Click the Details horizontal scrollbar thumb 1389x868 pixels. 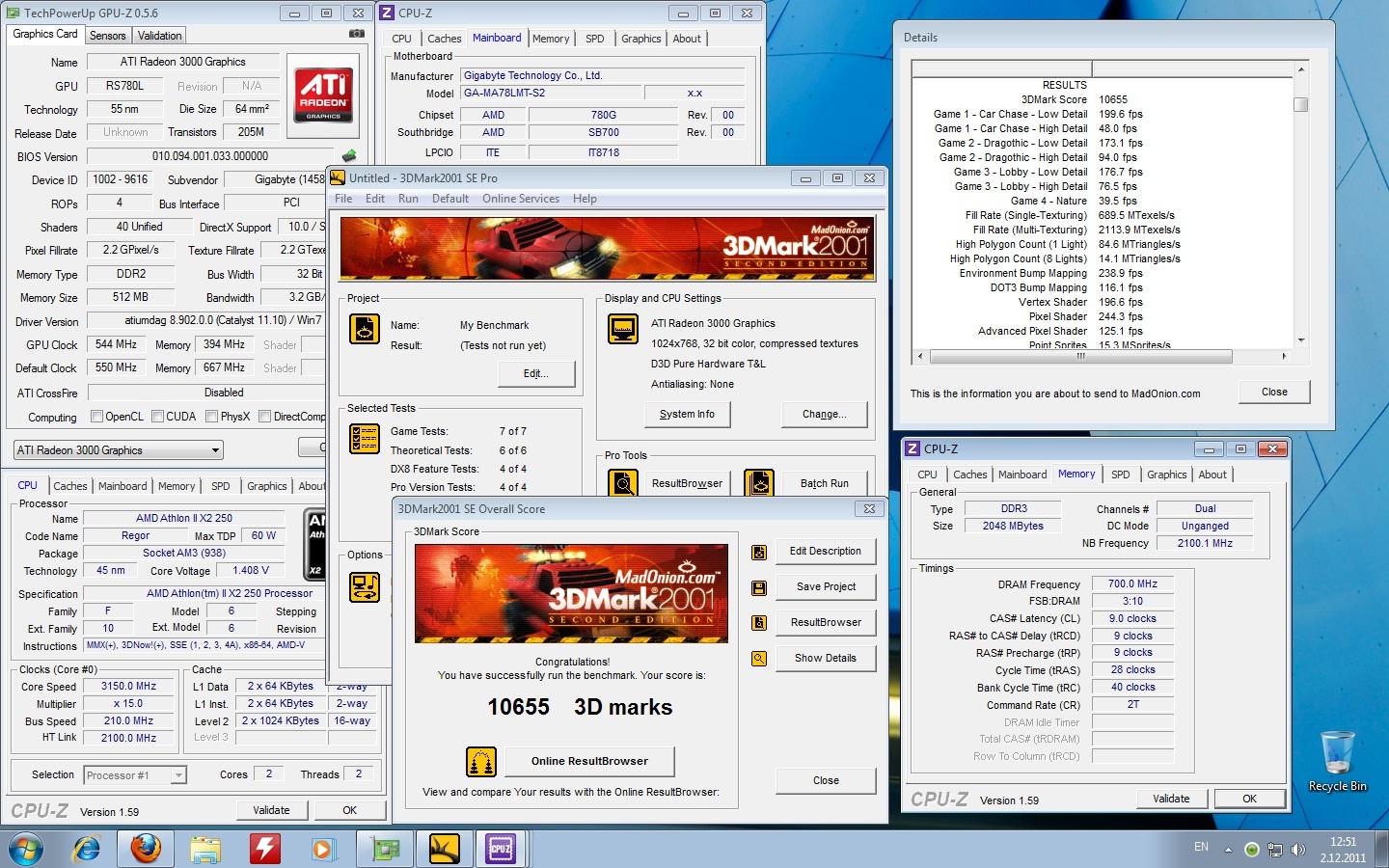coord(1080,356)
